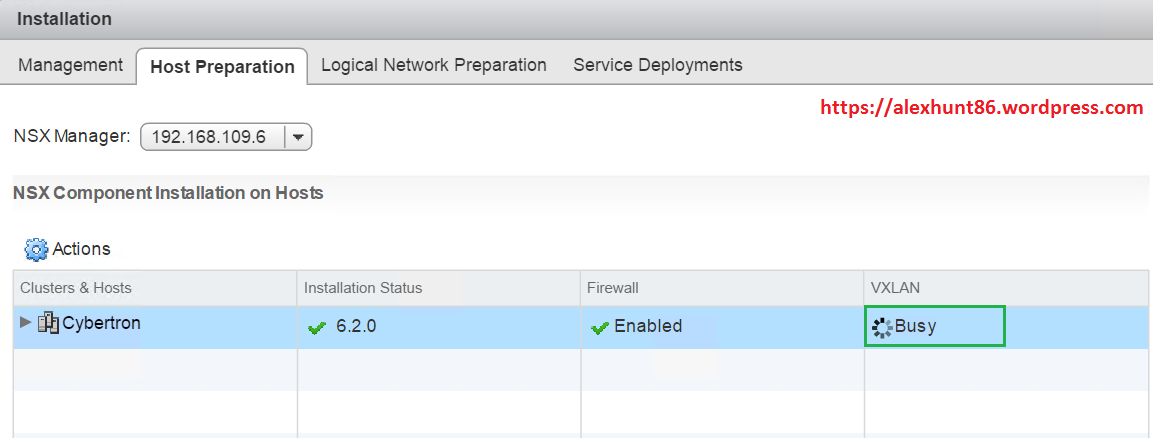
Task: Open the Logical Network Preparation tab
Action: [433, 65]
